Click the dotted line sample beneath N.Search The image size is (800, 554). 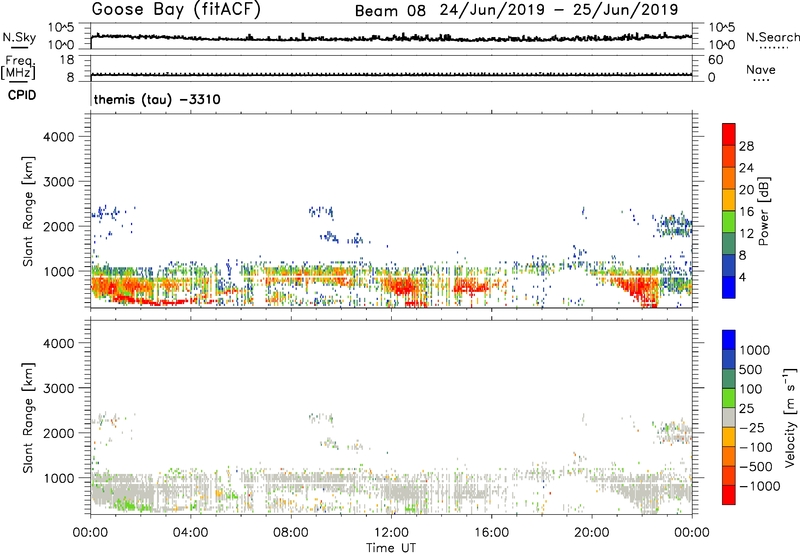[773, 48]
